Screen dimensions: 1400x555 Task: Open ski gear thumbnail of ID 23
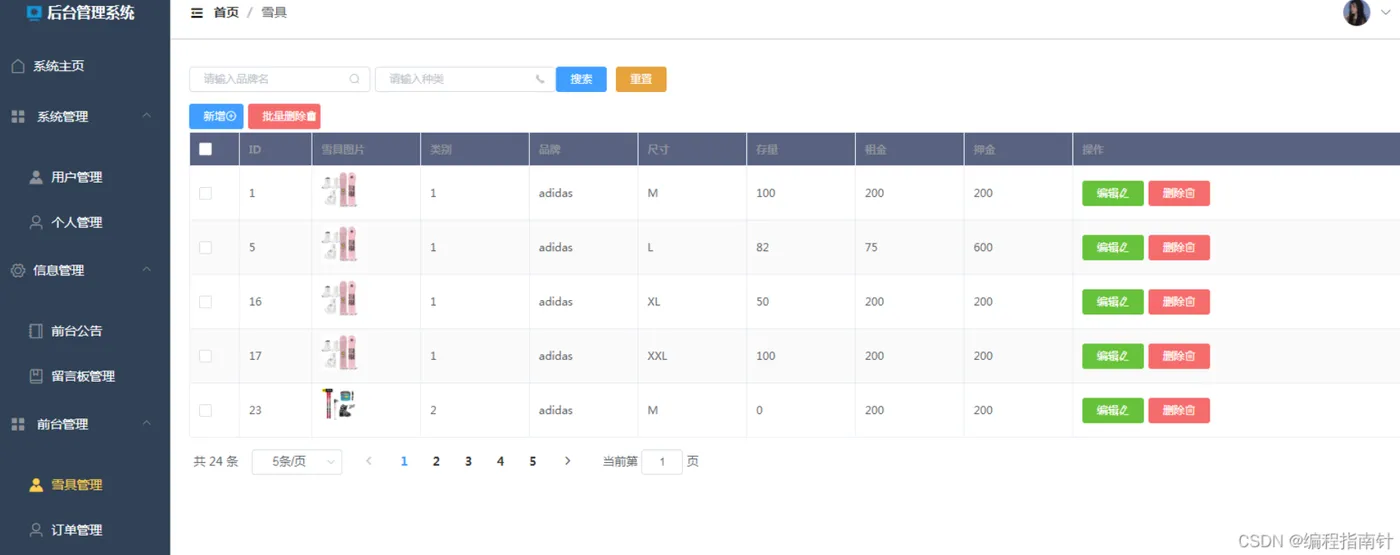click(x=340, y=404)
